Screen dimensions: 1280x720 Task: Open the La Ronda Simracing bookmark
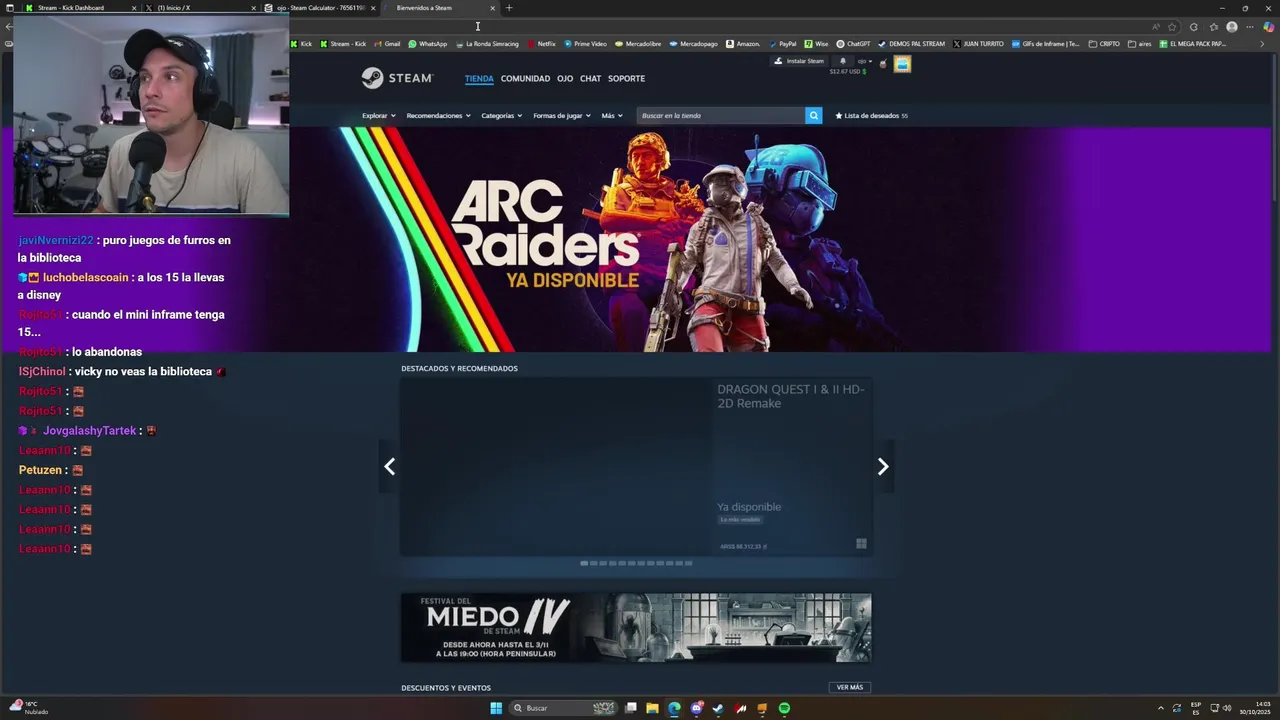point(487,44)
